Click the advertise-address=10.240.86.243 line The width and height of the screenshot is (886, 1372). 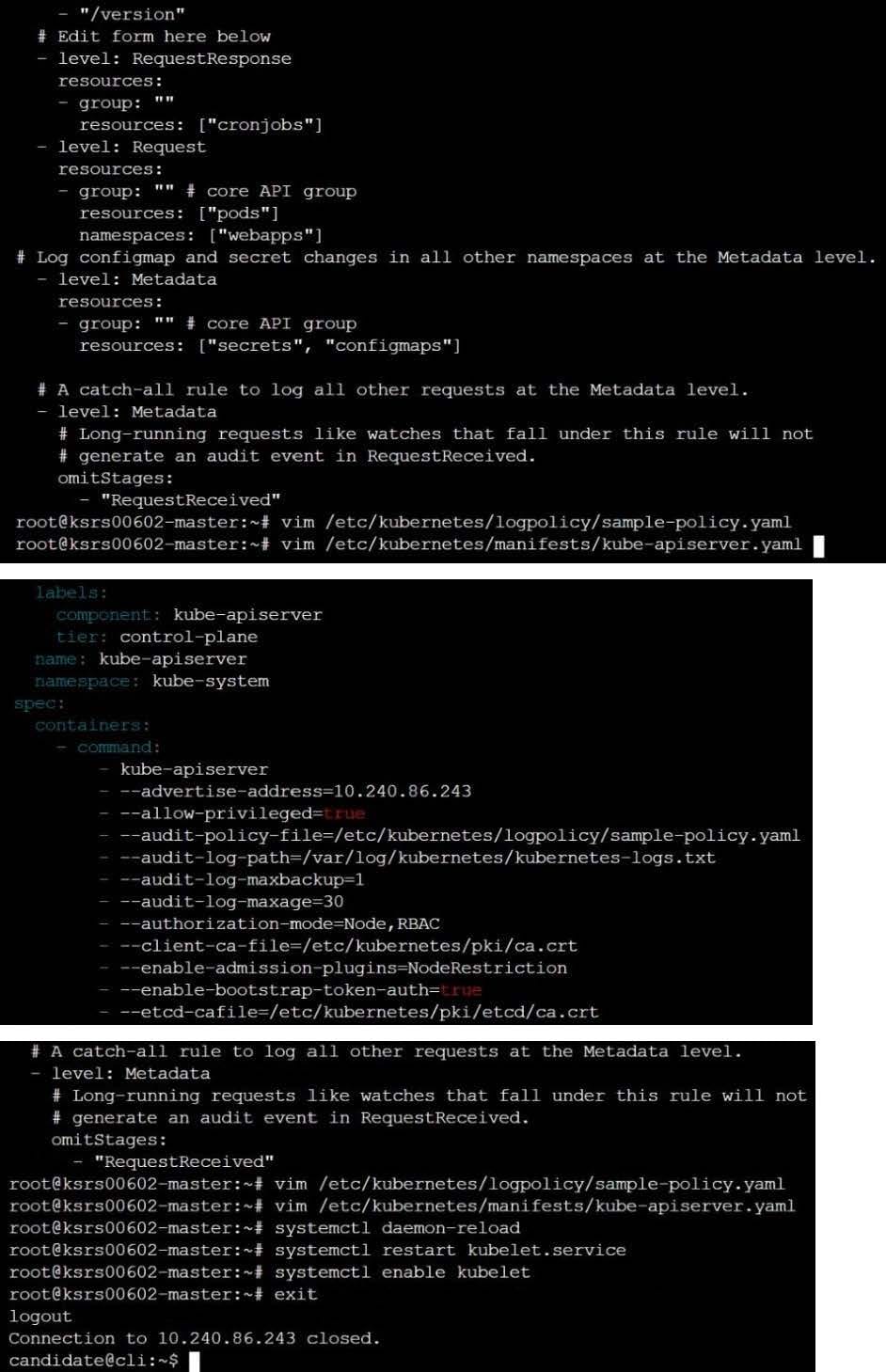(295, 791)
